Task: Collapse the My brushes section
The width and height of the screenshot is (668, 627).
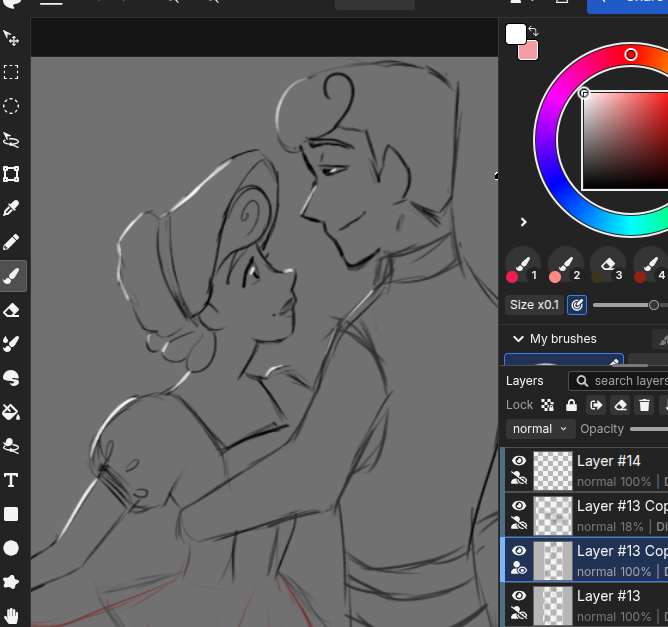Action: 518,339
